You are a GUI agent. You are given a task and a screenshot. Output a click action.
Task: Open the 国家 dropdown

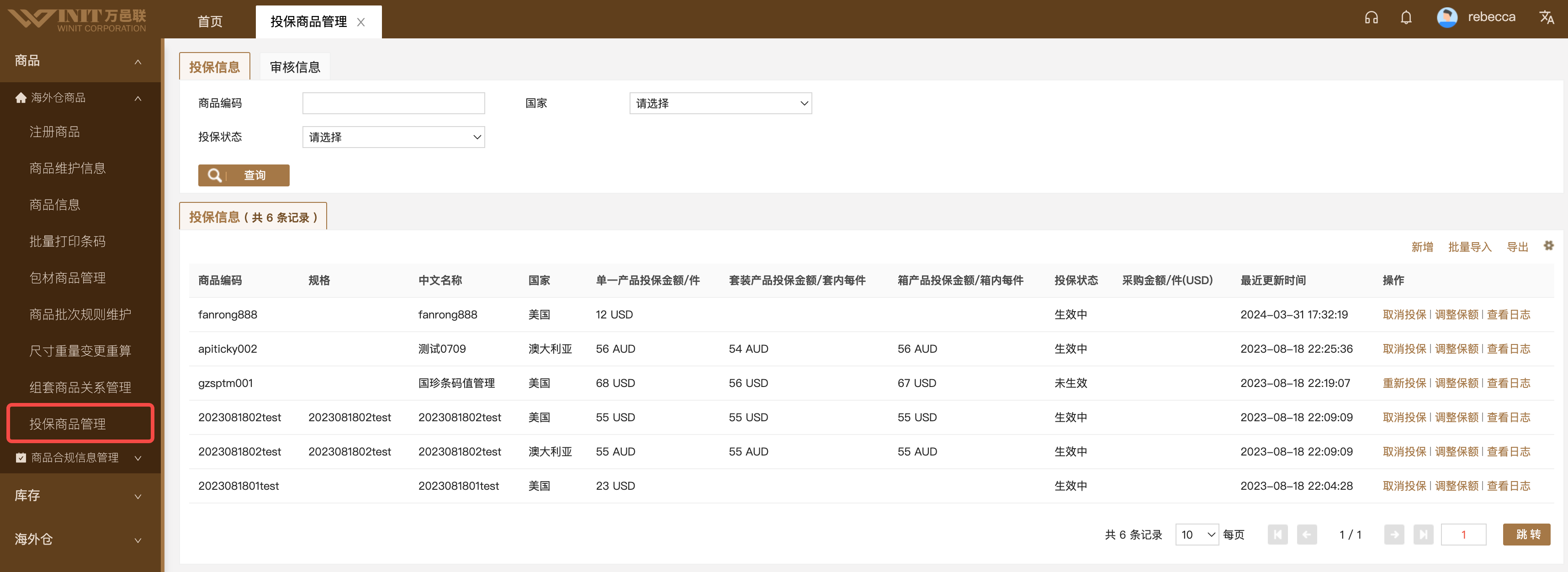tap(720, 103)
